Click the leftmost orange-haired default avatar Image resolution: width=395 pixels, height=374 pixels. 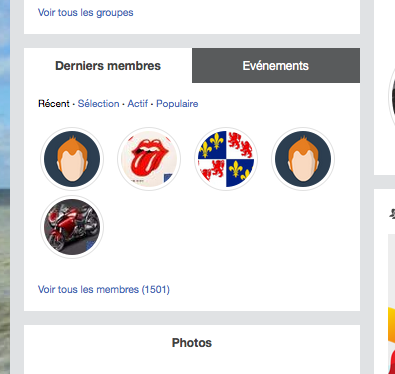(72, 159)
